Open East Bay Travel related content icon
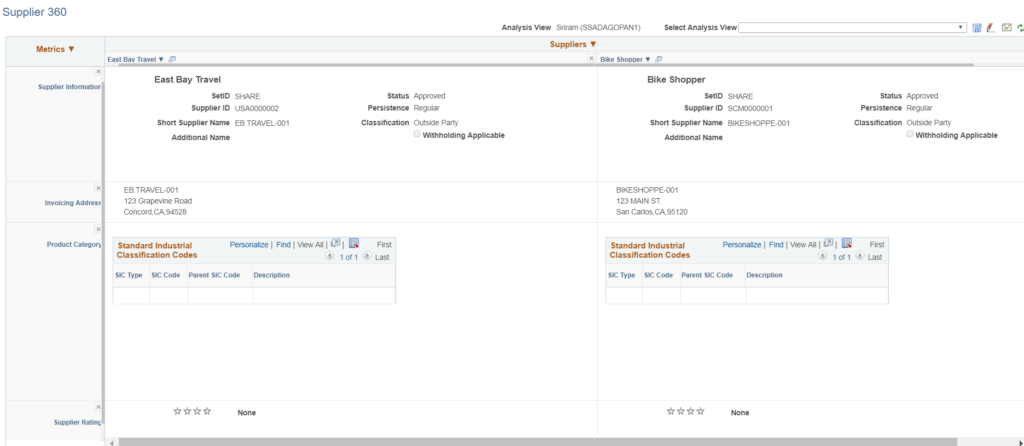This screenshot has height=446, width=1024. point(172,59)
